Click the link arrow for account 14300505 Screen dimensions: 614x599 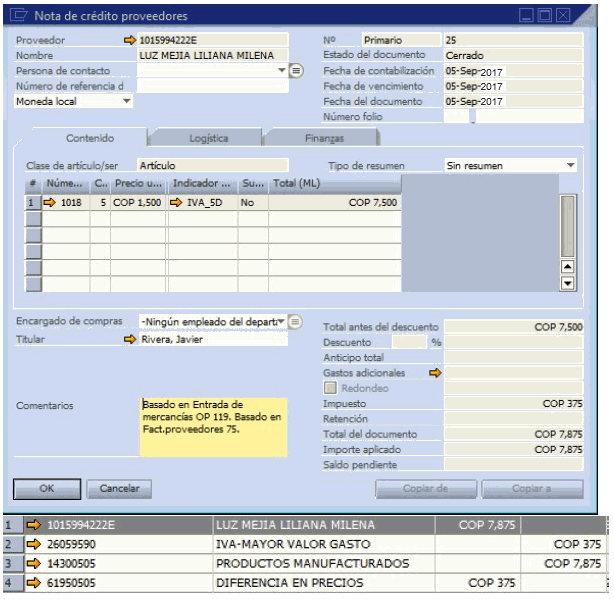34,564
